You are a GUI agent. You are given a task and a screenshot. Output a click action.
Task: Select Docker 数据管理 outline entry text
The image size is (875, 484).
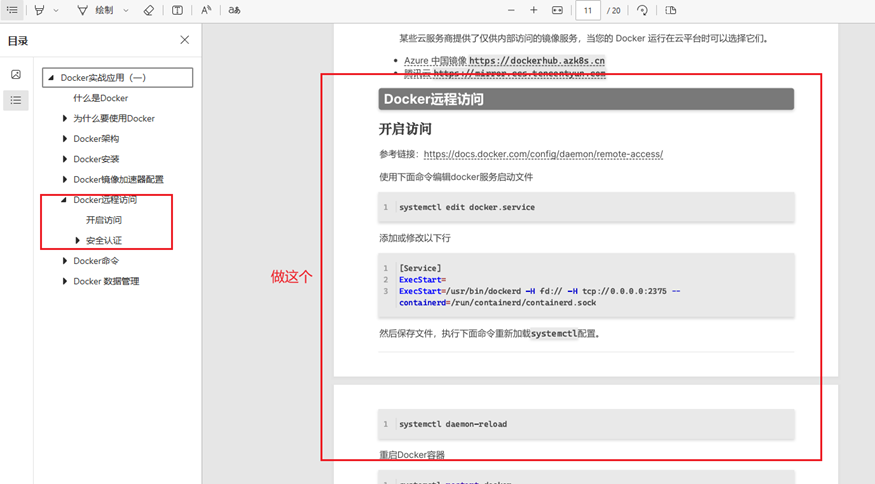pos(106,281)
